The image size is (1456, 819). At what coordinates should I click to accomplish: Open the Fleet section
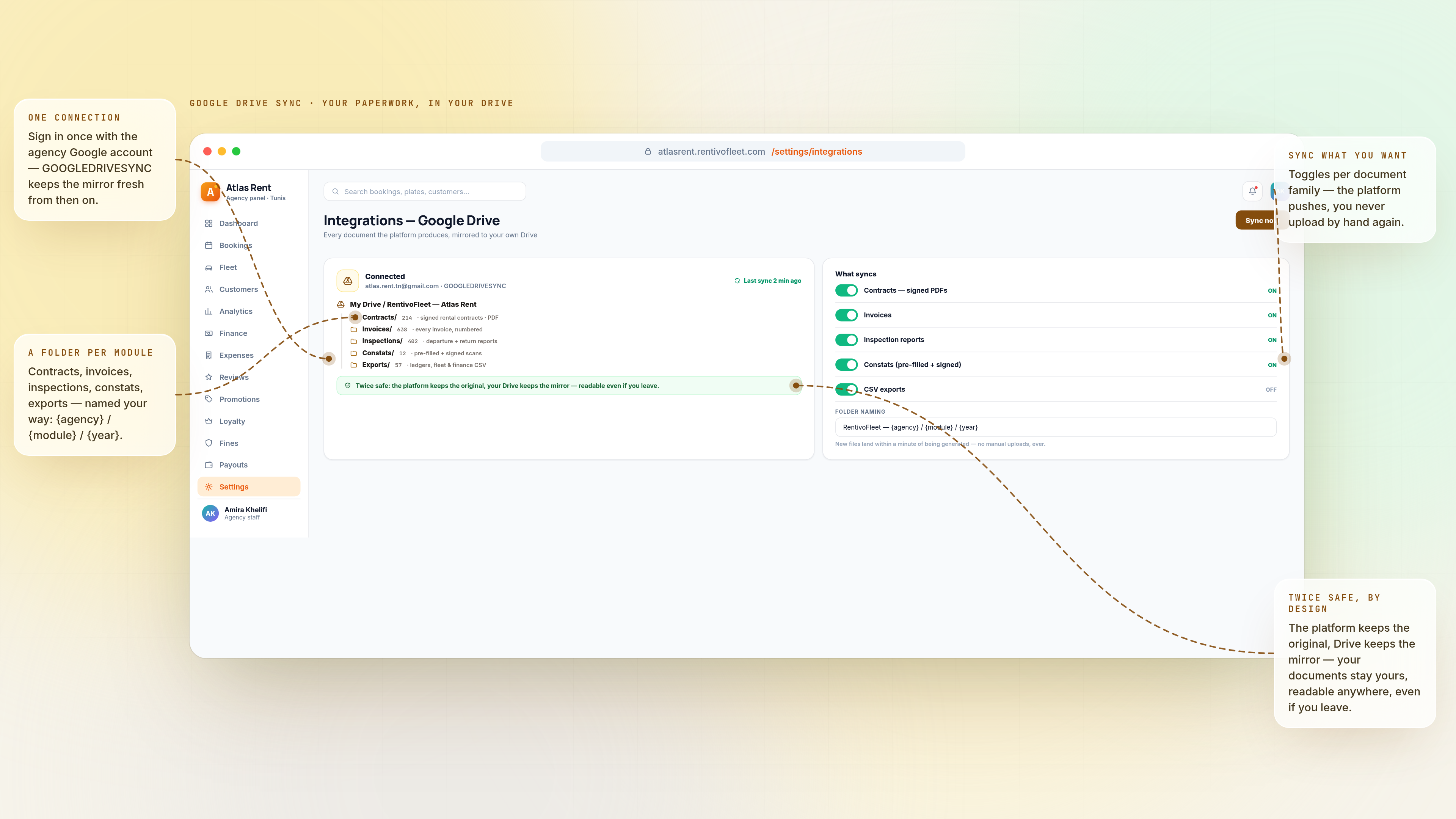point(249,267)
